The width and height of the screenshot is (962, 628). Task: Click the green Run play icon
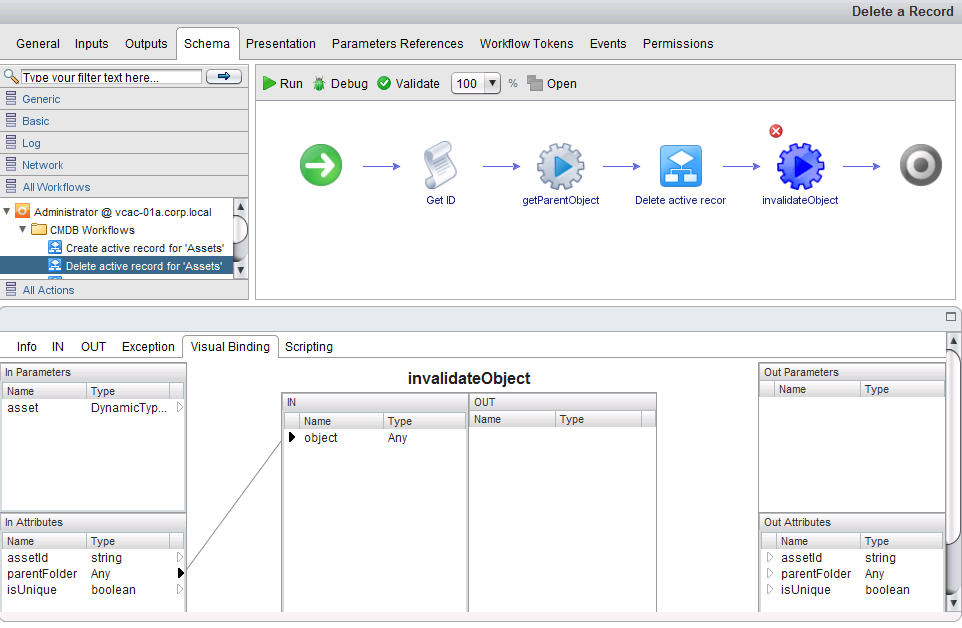tap(269, 83)
